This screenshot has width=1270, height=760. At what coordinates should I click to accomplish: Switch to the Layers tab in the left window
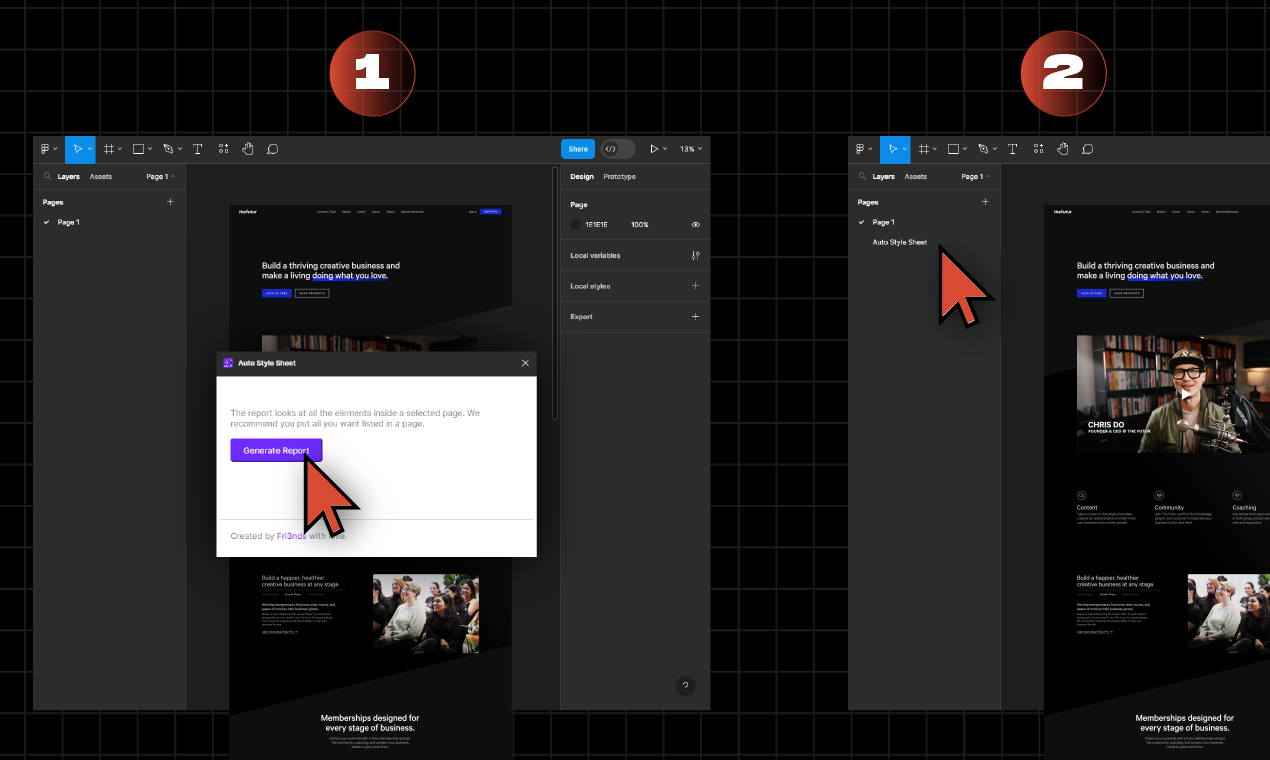click(68, 176)
